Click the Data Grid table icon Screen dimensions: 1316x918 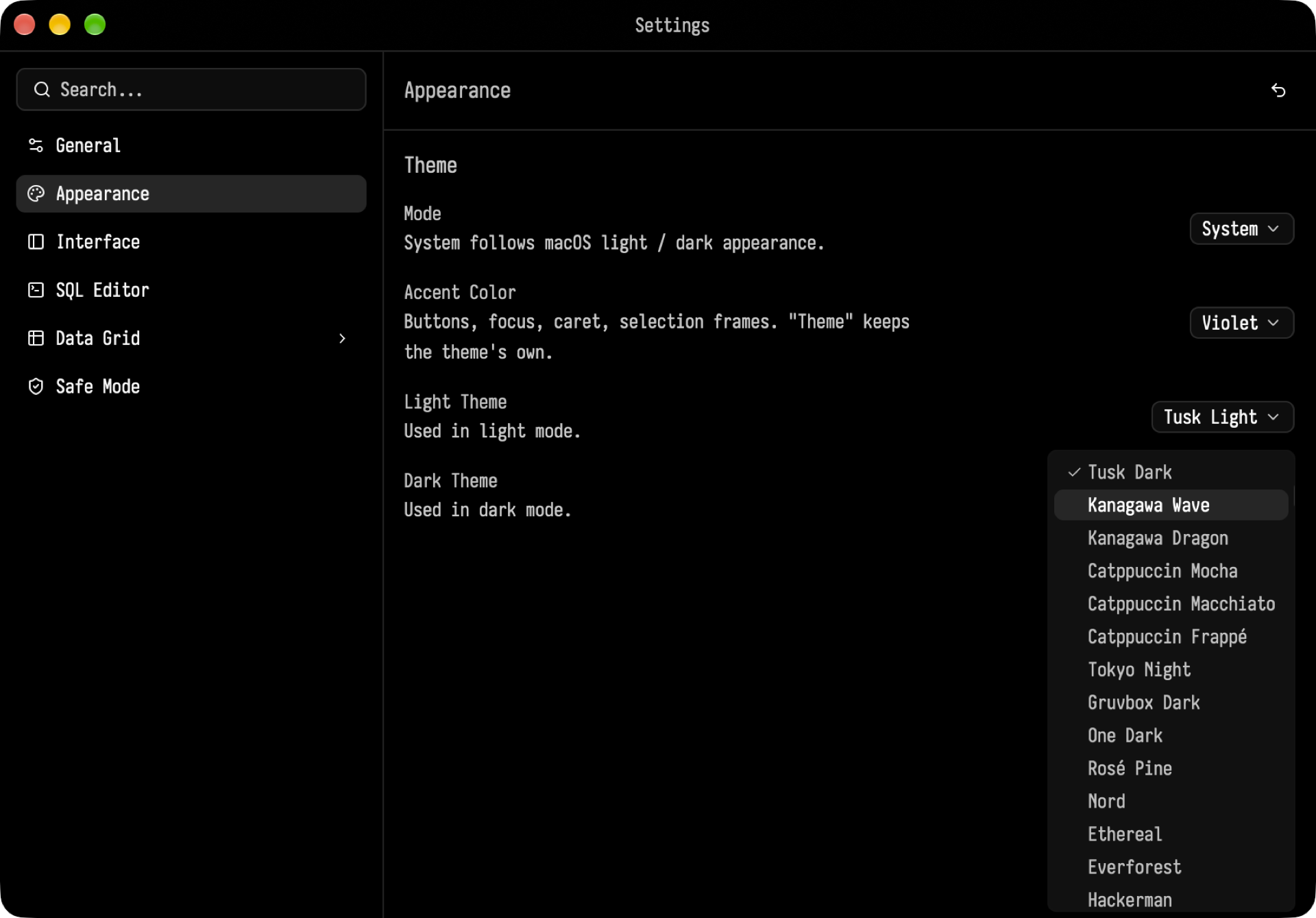pyautogui.click(x=36, y=338)
